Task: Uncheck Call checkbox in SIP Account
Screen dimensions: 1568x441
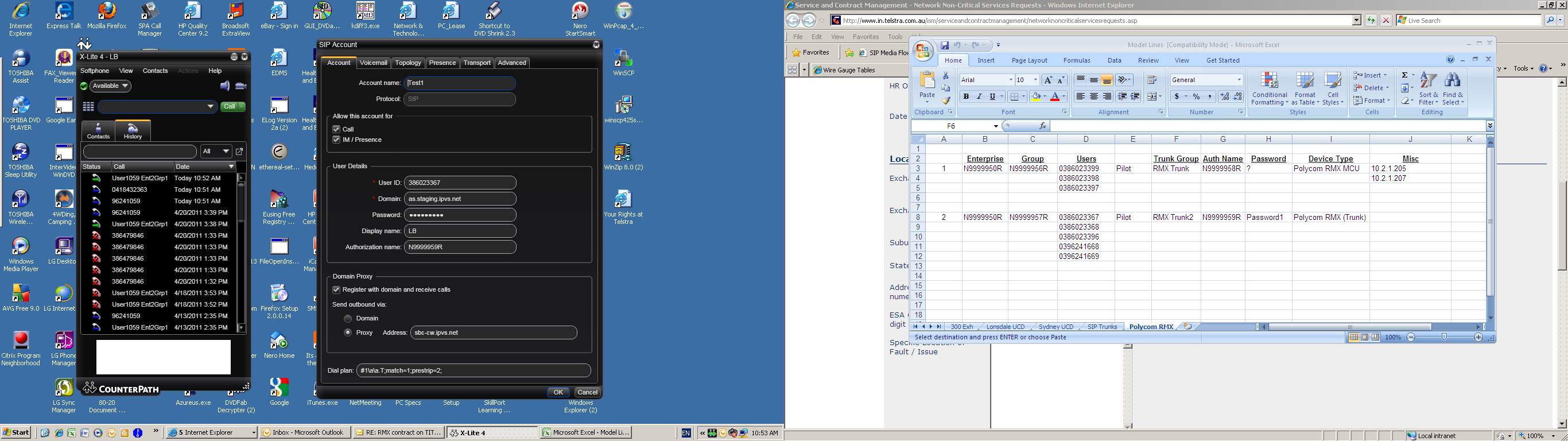Action: click(336, 129)
